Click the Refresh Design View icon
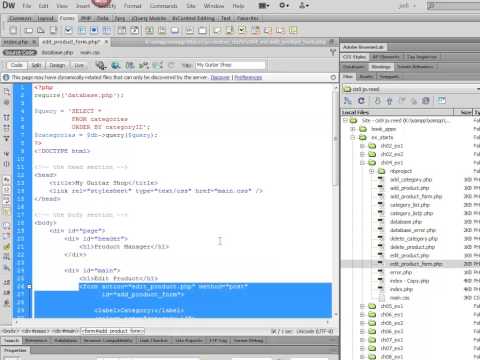This screenshot has height=360, width=480. (171, 65)
